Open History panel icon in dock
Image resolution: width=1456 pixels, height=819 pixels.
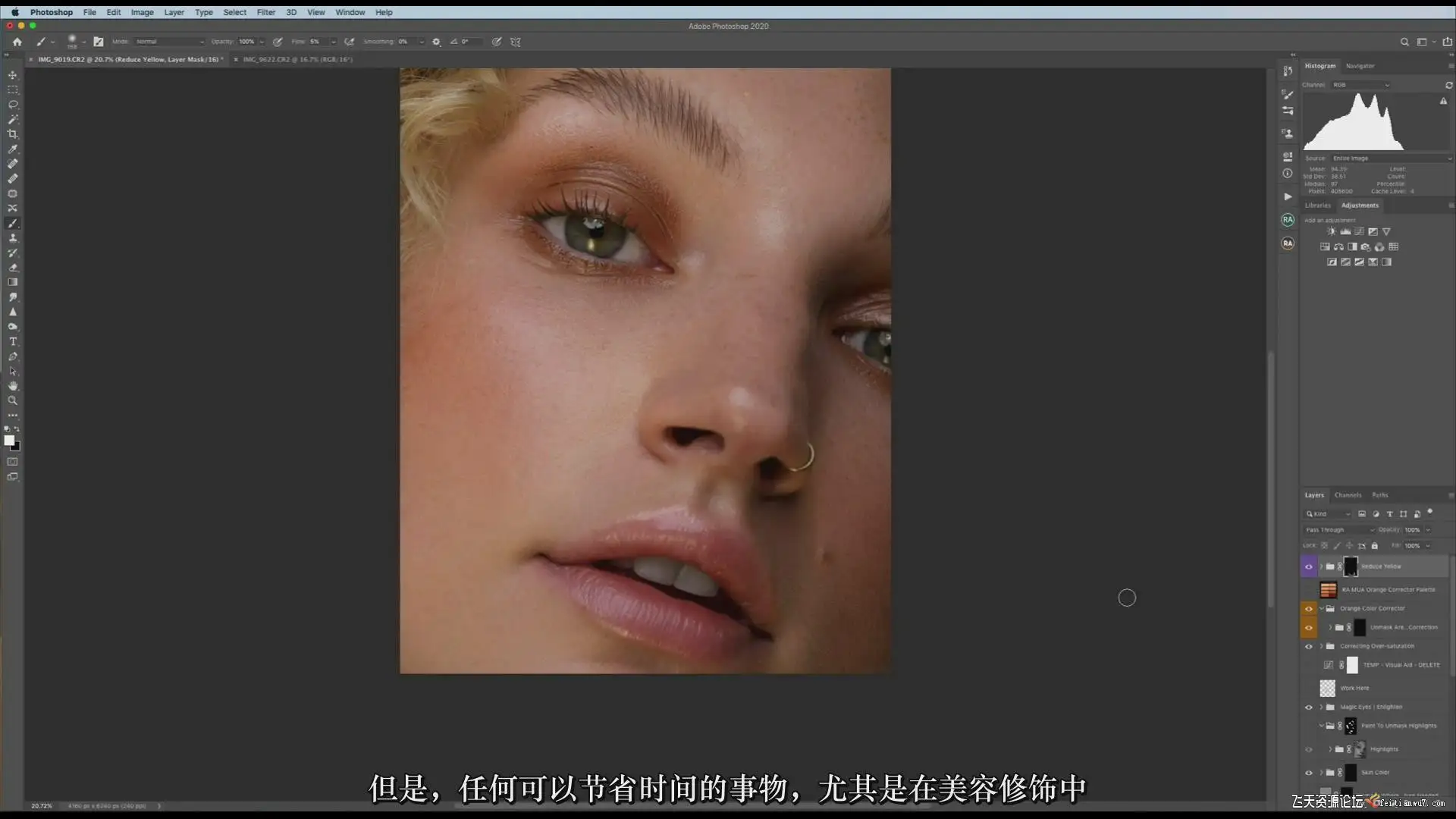[1288, 71]
